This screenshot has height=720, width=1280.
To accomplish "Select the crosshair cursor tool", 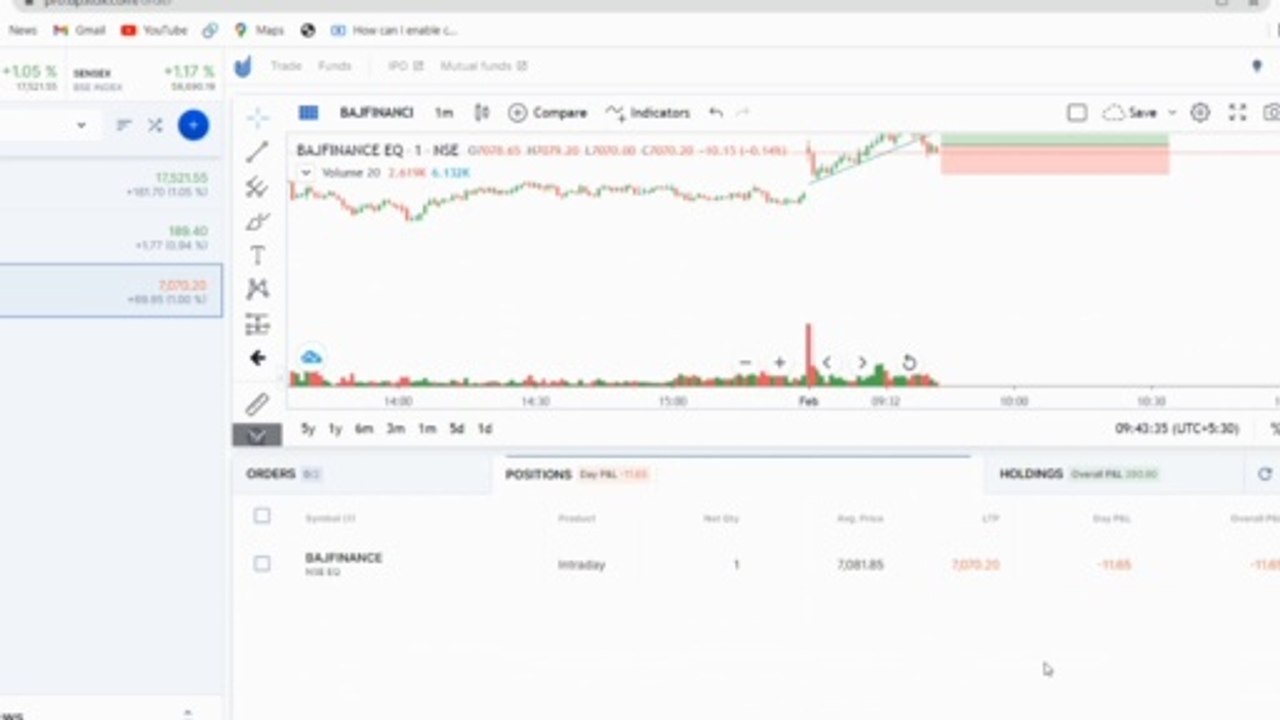I will pyautogui.click(x=258, y=118).
